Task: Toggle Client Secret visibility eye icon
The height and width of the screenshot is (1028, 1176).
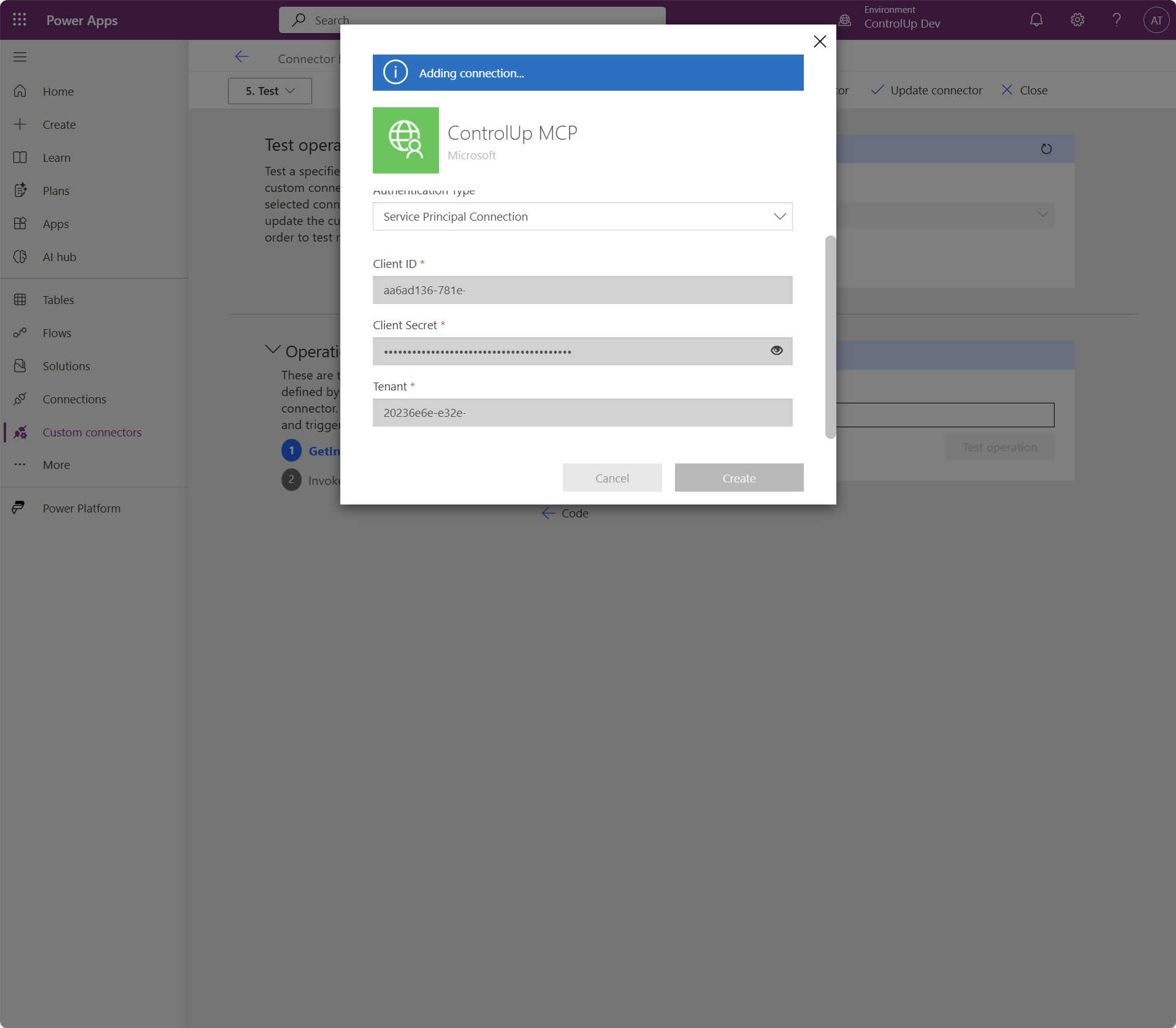Action: pos(777,351)
